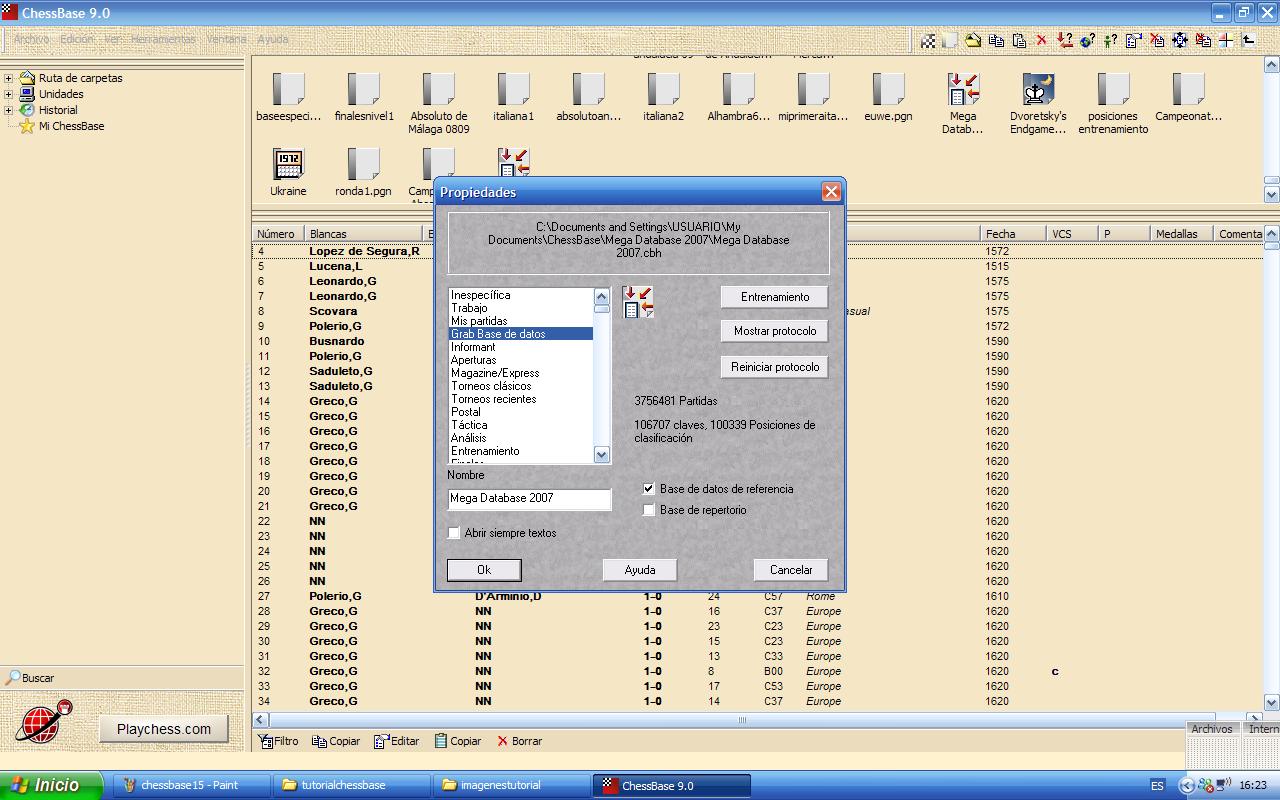Select 'Torneos clásicos' in the type list
Viewport: 1280px width, 800px height.
521,386
